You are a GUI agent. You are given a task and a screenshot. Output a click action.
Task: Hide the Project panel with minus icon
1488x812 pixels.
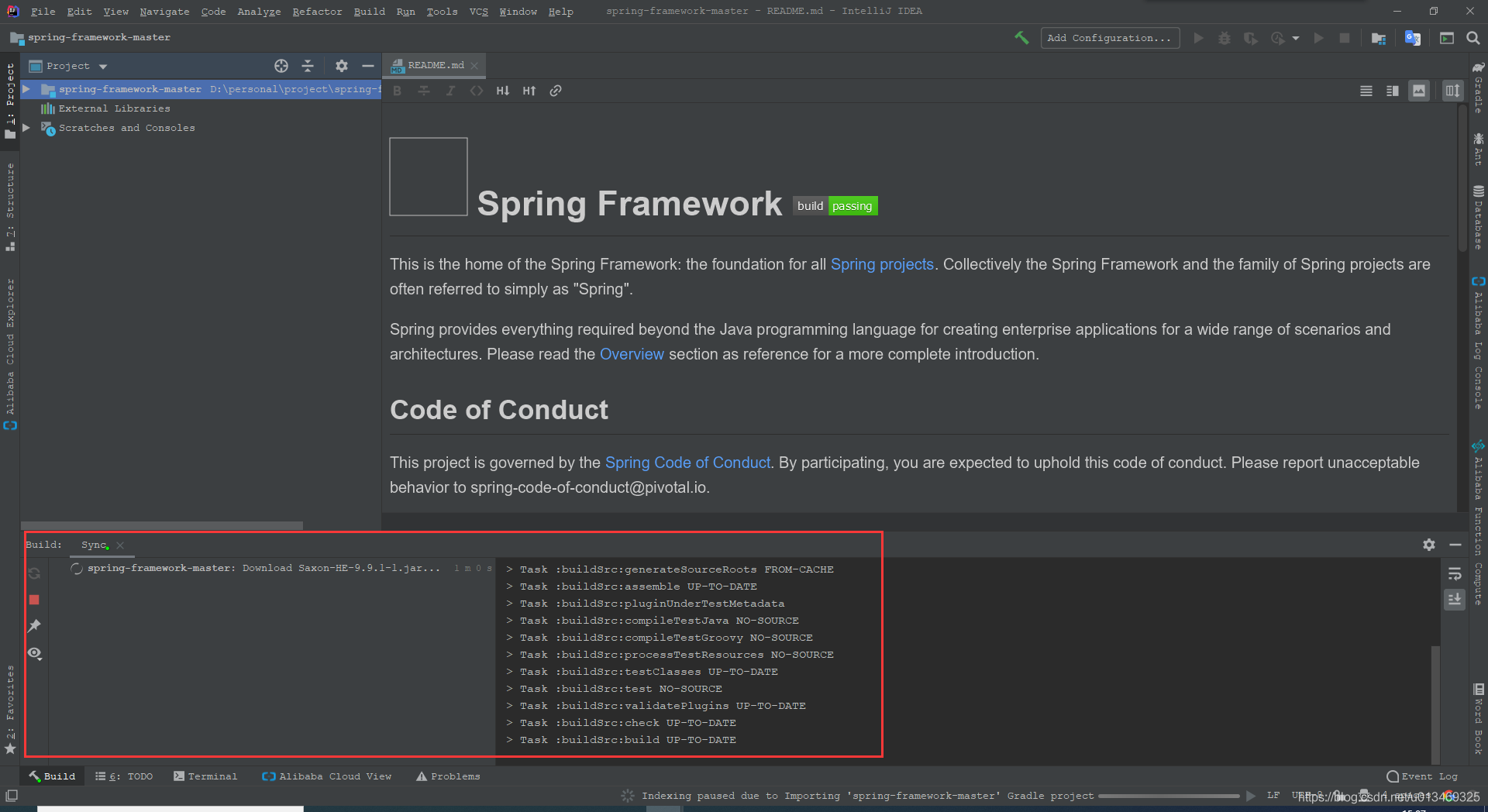[368, 66]
